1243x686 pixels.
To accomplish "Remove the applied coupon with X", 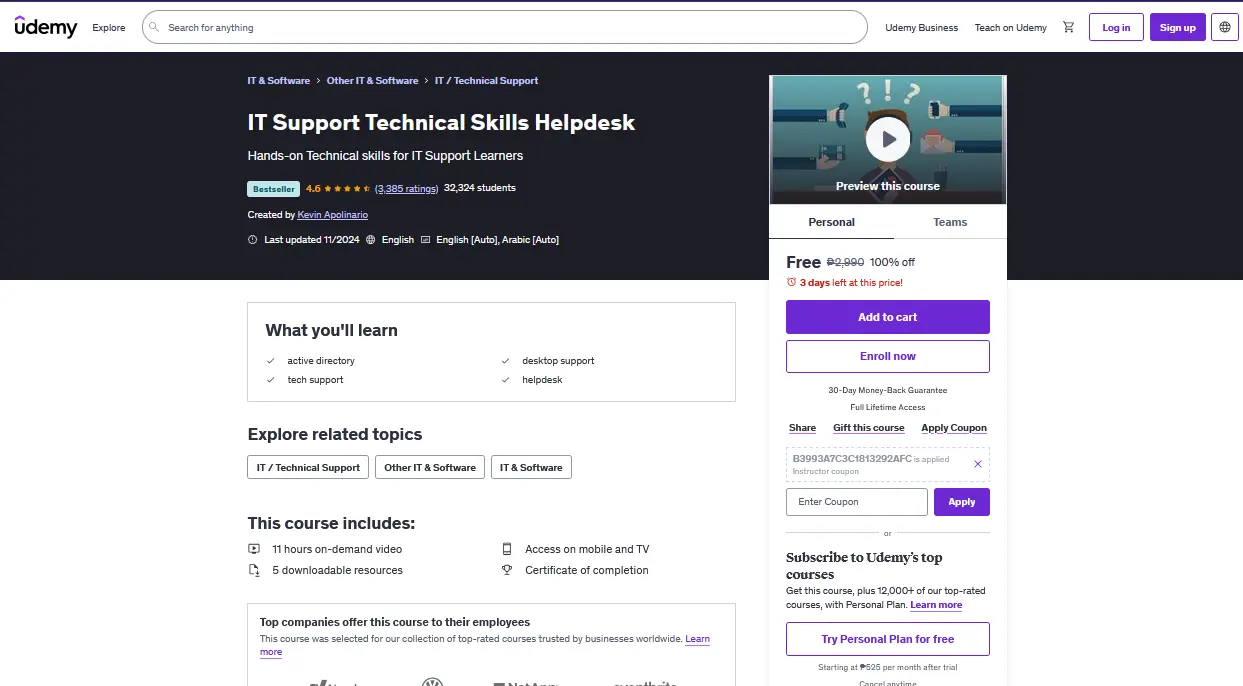I will 978,464.
